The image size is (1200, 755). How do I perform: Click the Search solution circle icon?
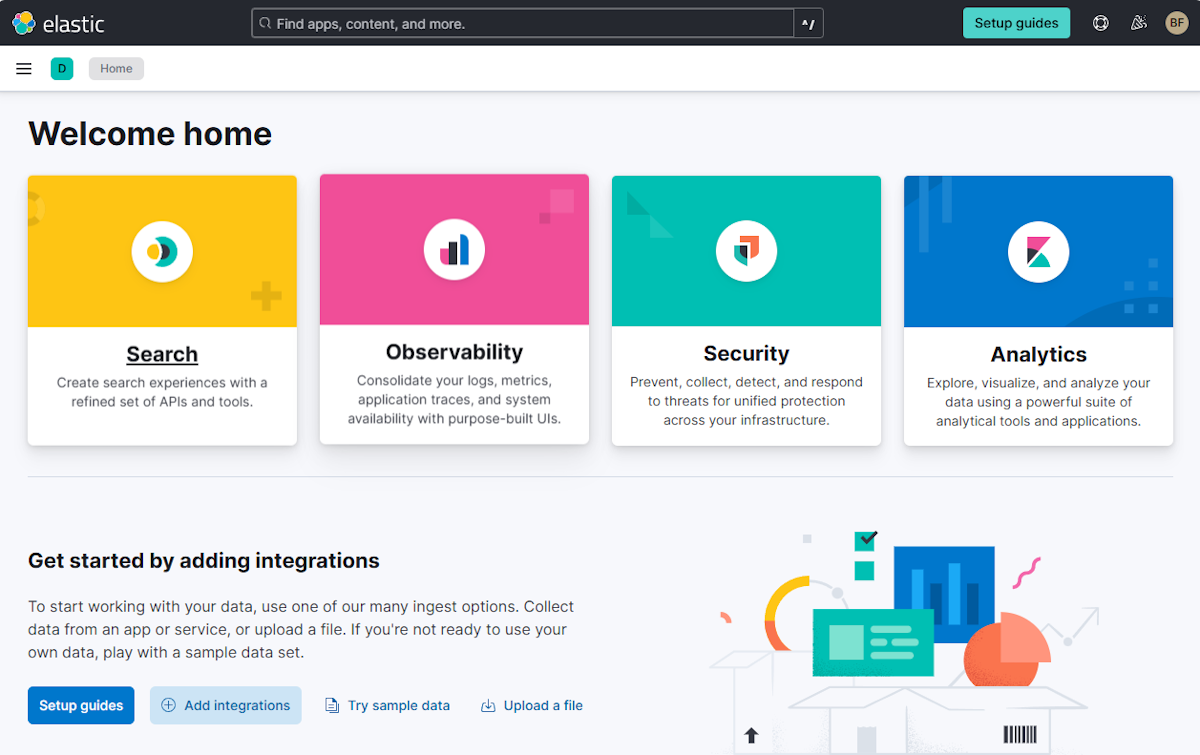162,251
